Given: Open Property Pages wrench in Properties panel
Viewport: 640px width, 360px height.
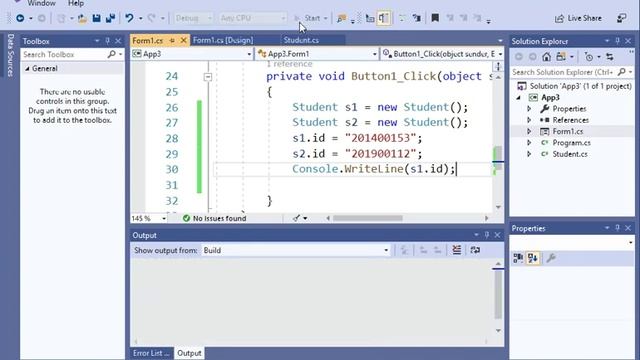Looking at the screenshot, I should pyautogui.click(x=551, y=258).
